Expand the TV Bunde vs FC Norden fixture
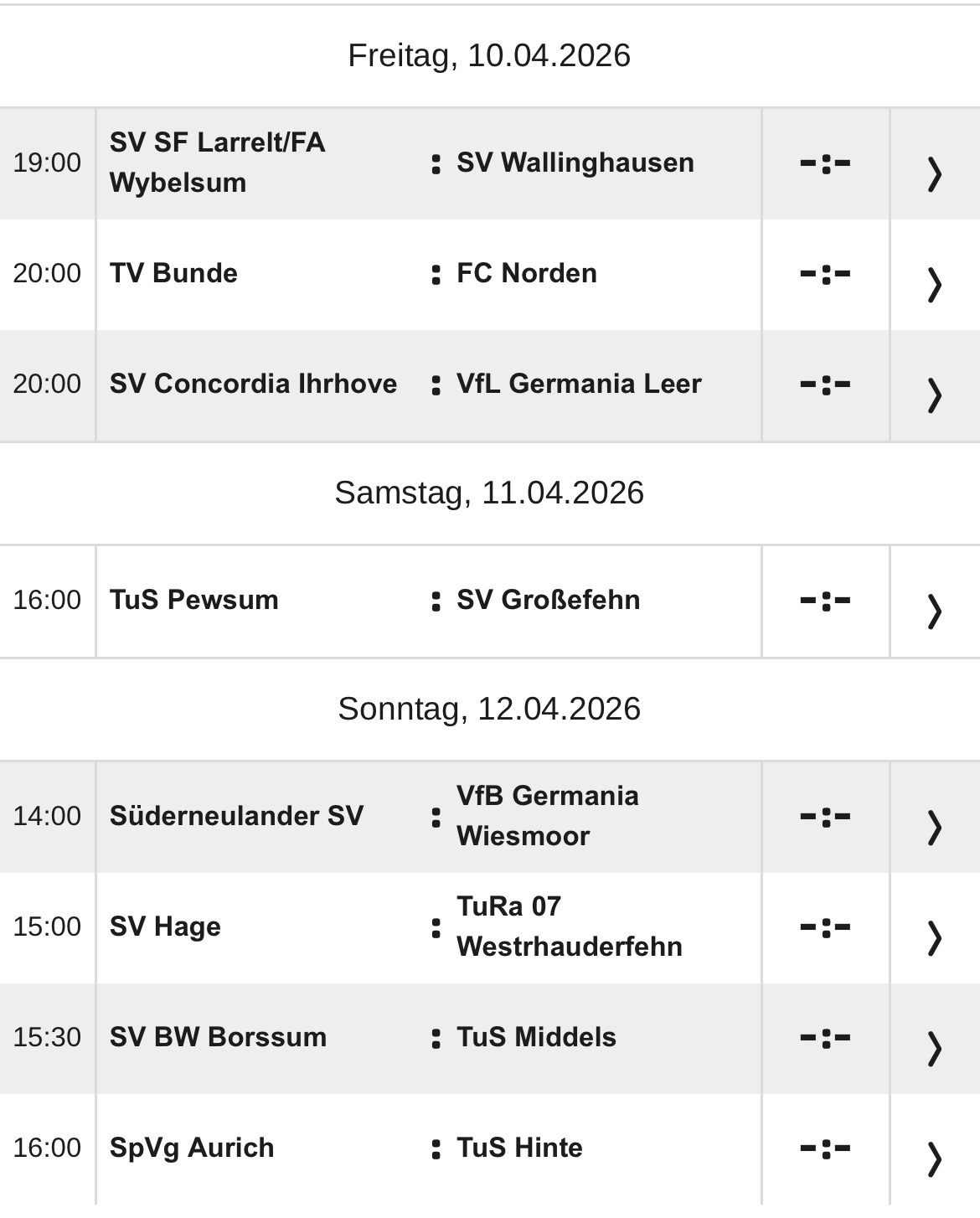Viewport: 980px width, 1218px height. [935, 285]
